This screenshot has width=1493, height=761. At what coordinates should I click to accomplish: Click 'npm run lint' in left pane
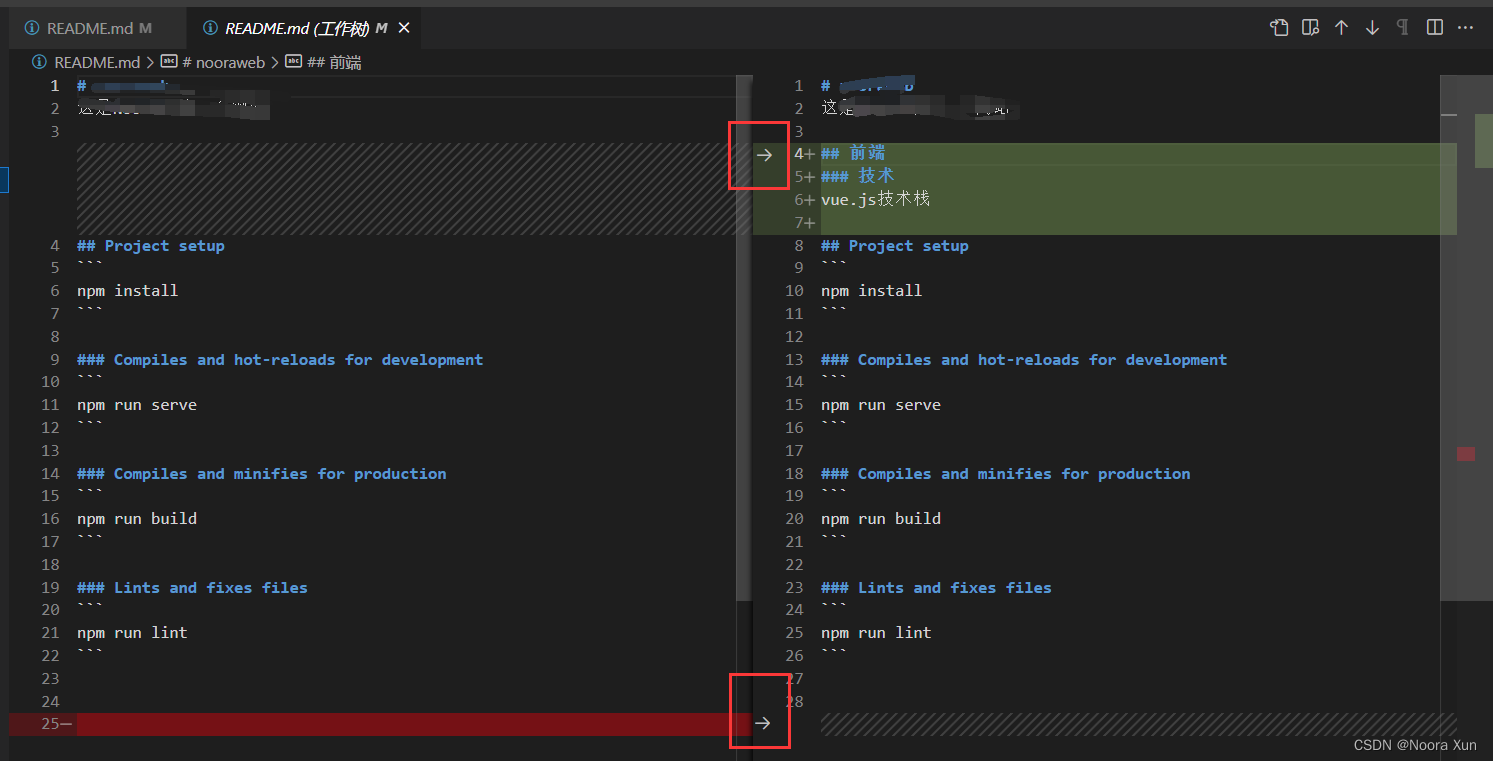click(132, 633)
